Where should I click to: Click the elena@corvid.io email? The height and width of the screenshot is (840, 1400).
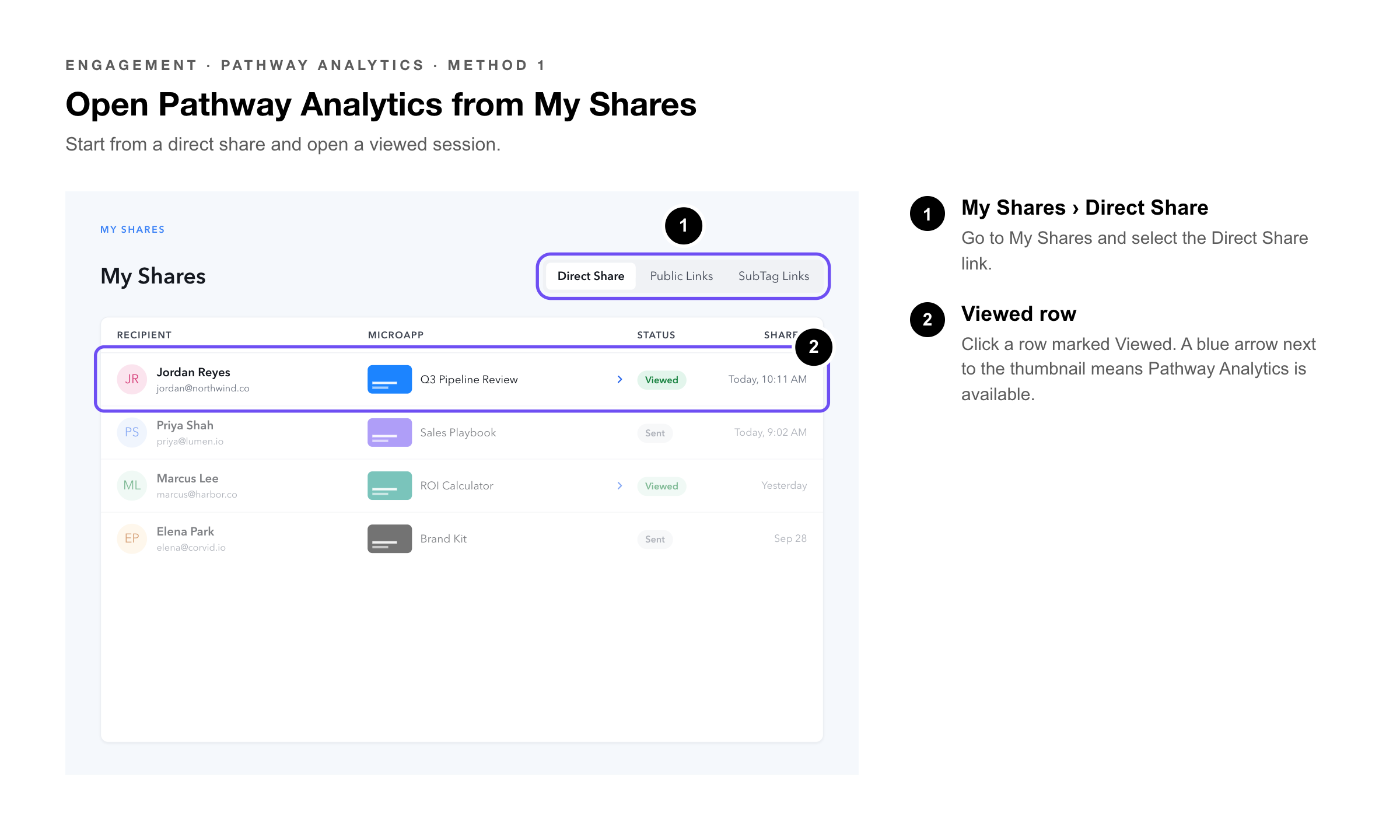click(x=191, y=548)
